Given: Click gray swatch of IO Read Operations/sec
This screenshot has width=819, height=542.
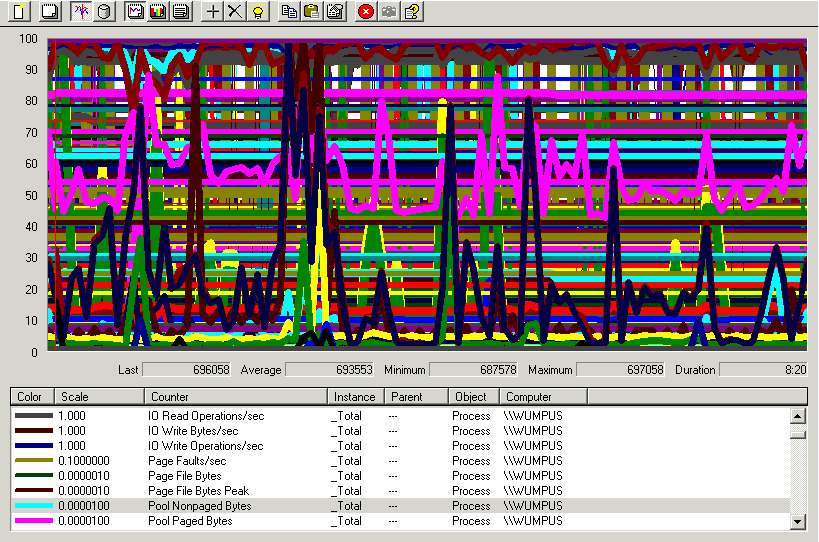Looking at the screenshot, I should click(x=34, y=416).
